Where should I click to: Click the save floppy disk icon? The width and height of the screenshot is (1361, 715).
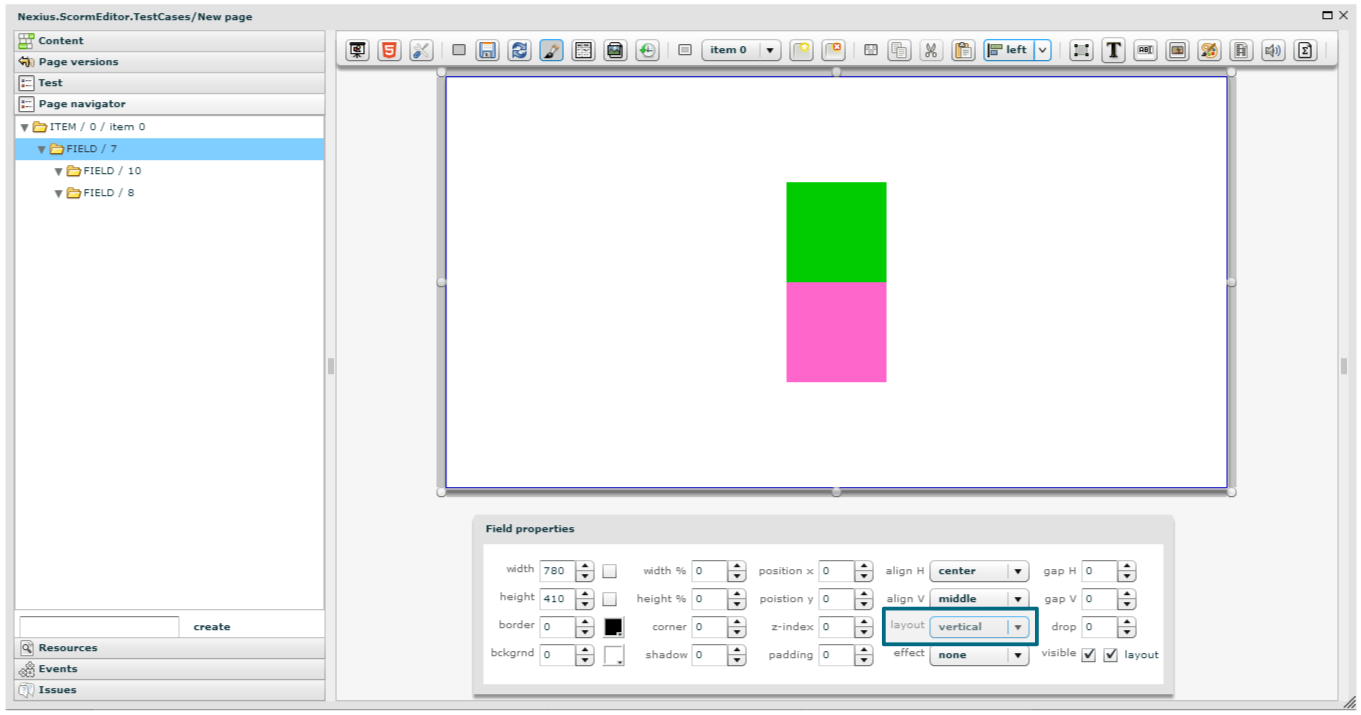pos(487,50)
